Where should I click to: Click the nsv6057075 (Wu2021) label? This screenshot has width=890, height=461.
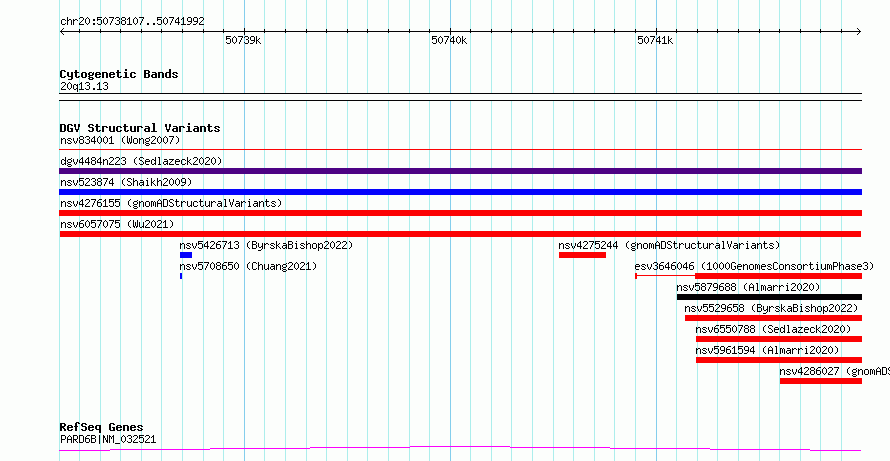[x=117, y=224]
